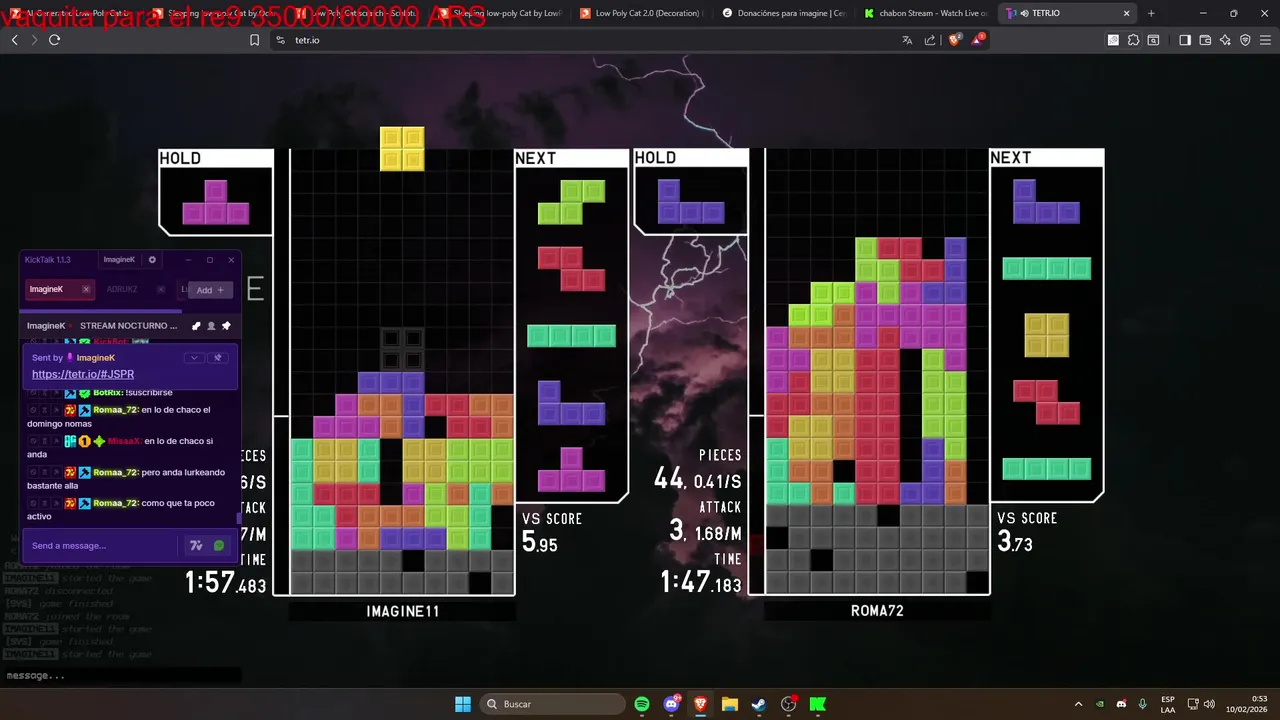Open the browser hamburger menu
Image resolution: width=1280 pixels, height=720 pixels.
pos(1265,40)
